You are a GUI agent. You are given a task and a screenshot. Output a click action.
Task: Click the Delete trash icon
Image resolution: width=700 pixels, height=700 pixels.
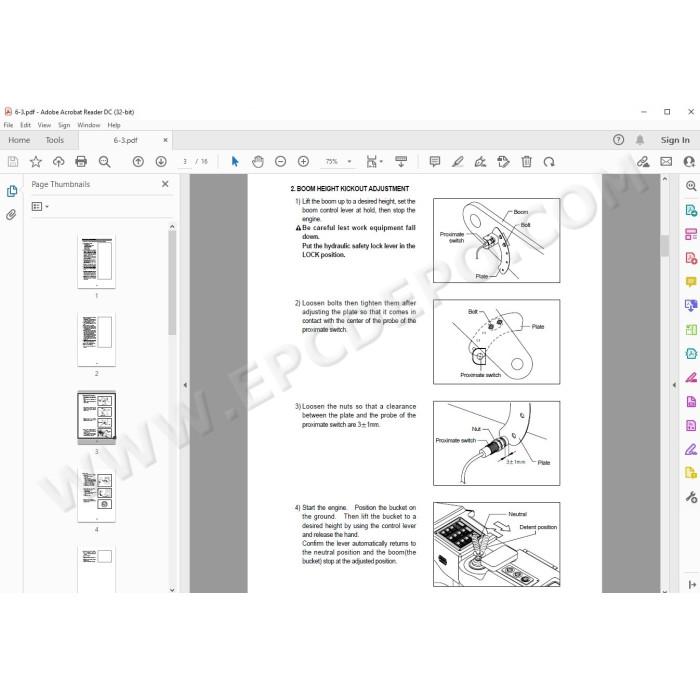pos(526,162)
